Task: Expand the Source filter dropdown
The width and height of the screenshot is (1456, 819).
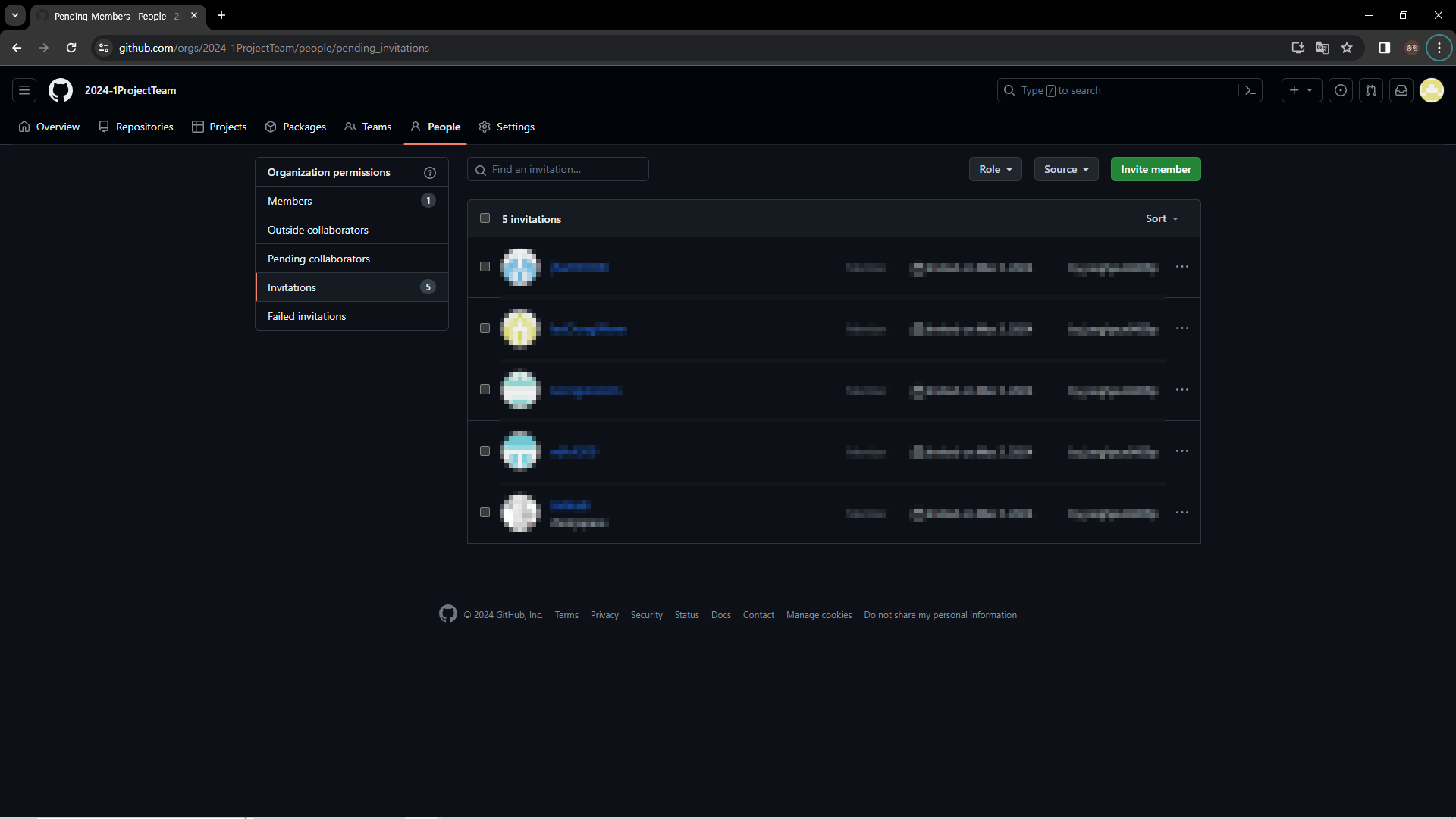Action: [1065, 169]
